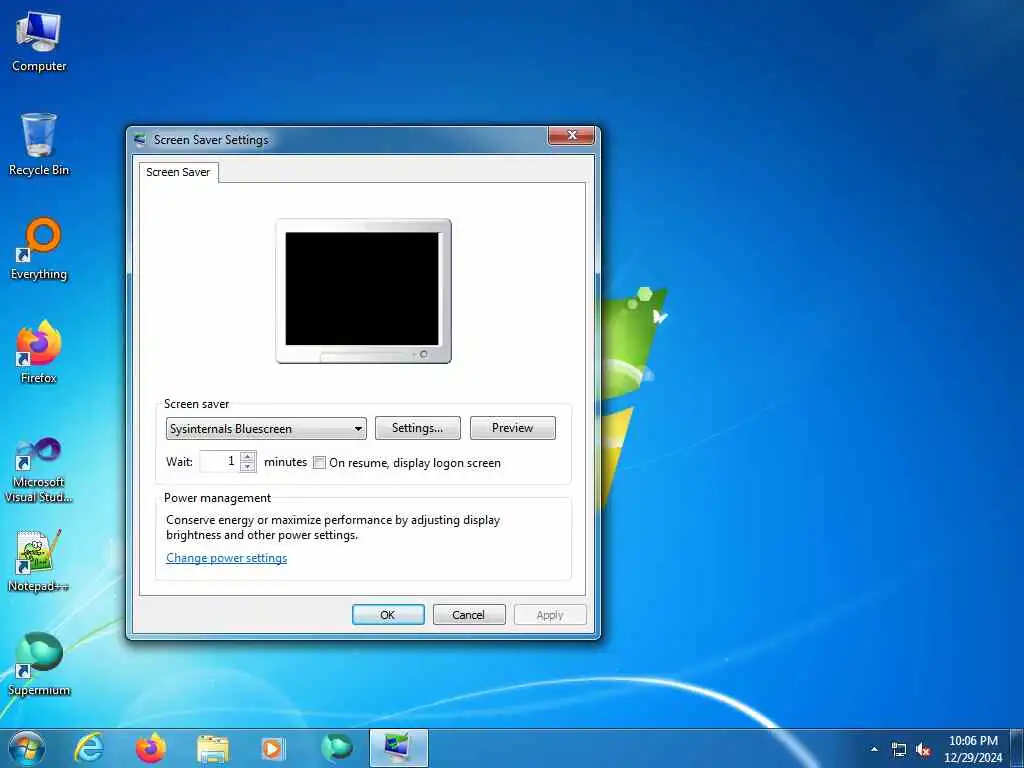Click the Apply button

tap(550, 615)
